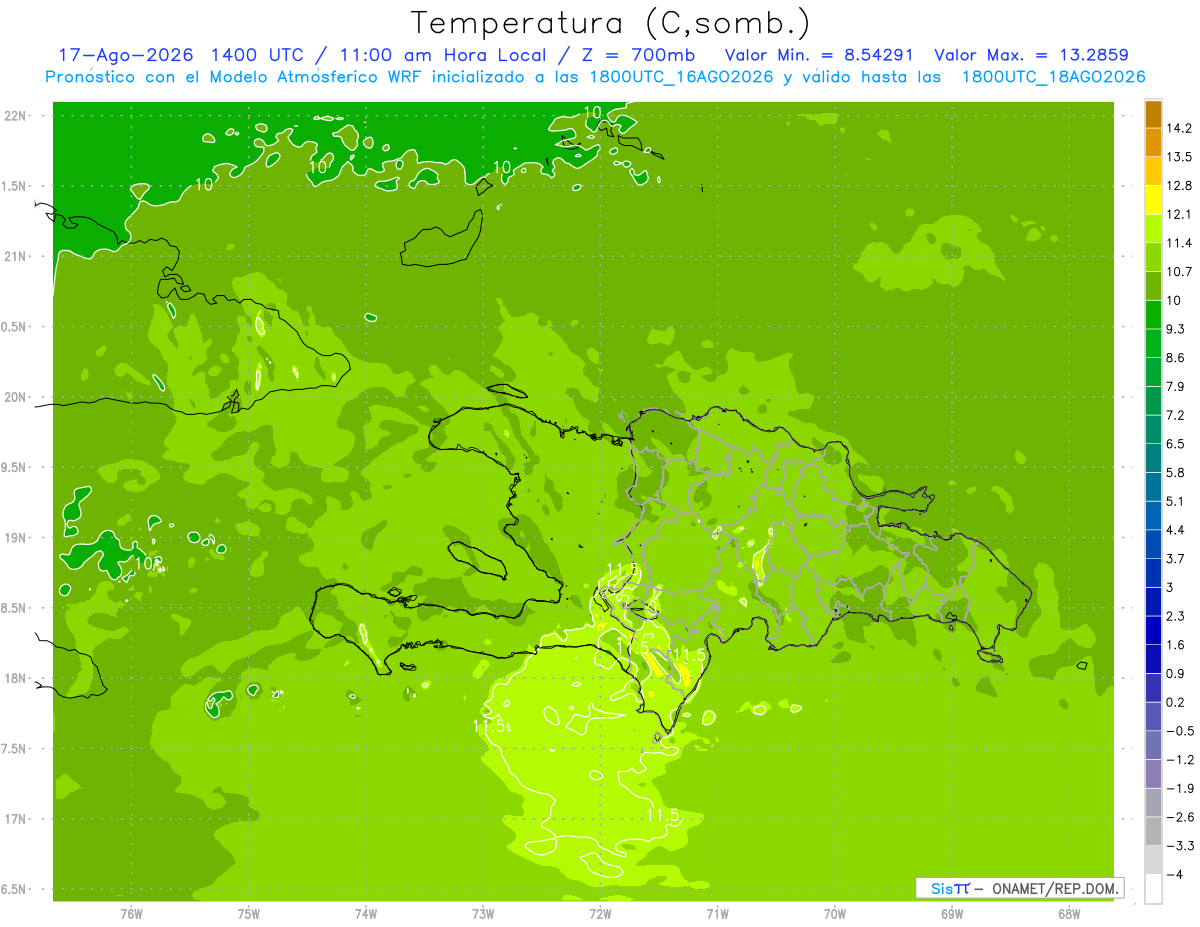Screen dimensions: 1200x927
Task: Click the 73W longitude axis label
Action: (x=483, y=914)
